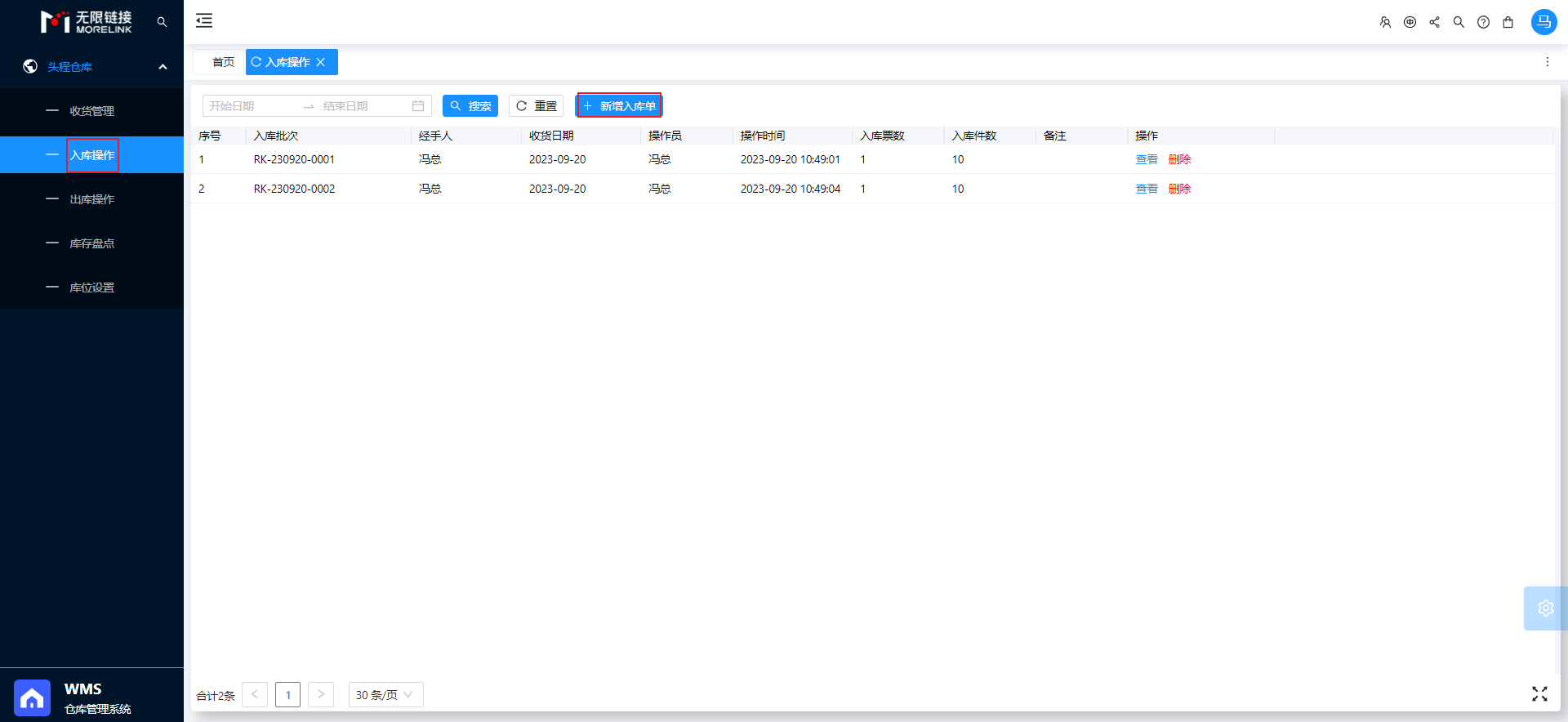Collapse the 头程仓库 menu group
This screenshot has height=722, width=1568.
pyautogui.click(x=163, y=67)
